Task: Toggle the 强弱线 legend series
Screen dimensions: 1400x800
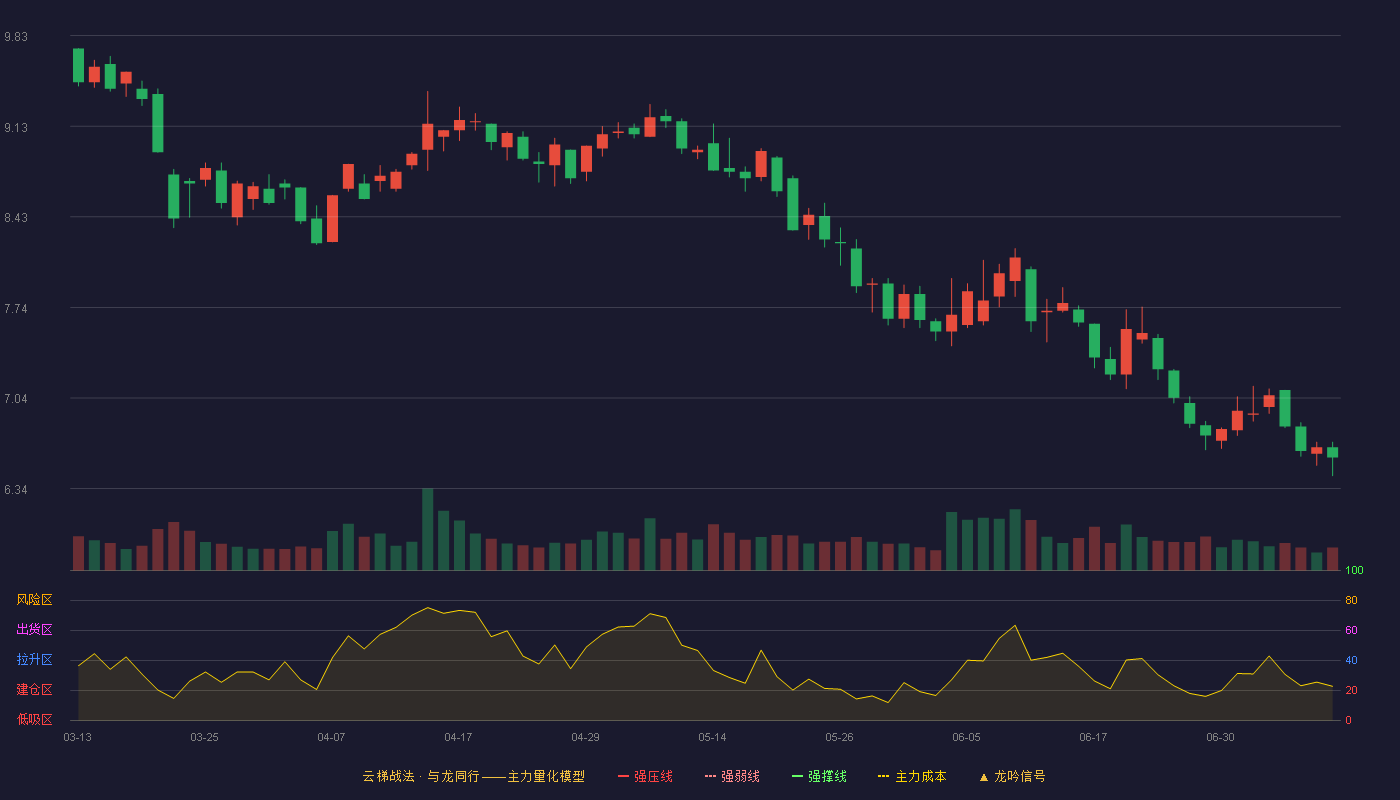Action: tap(732, 776)
